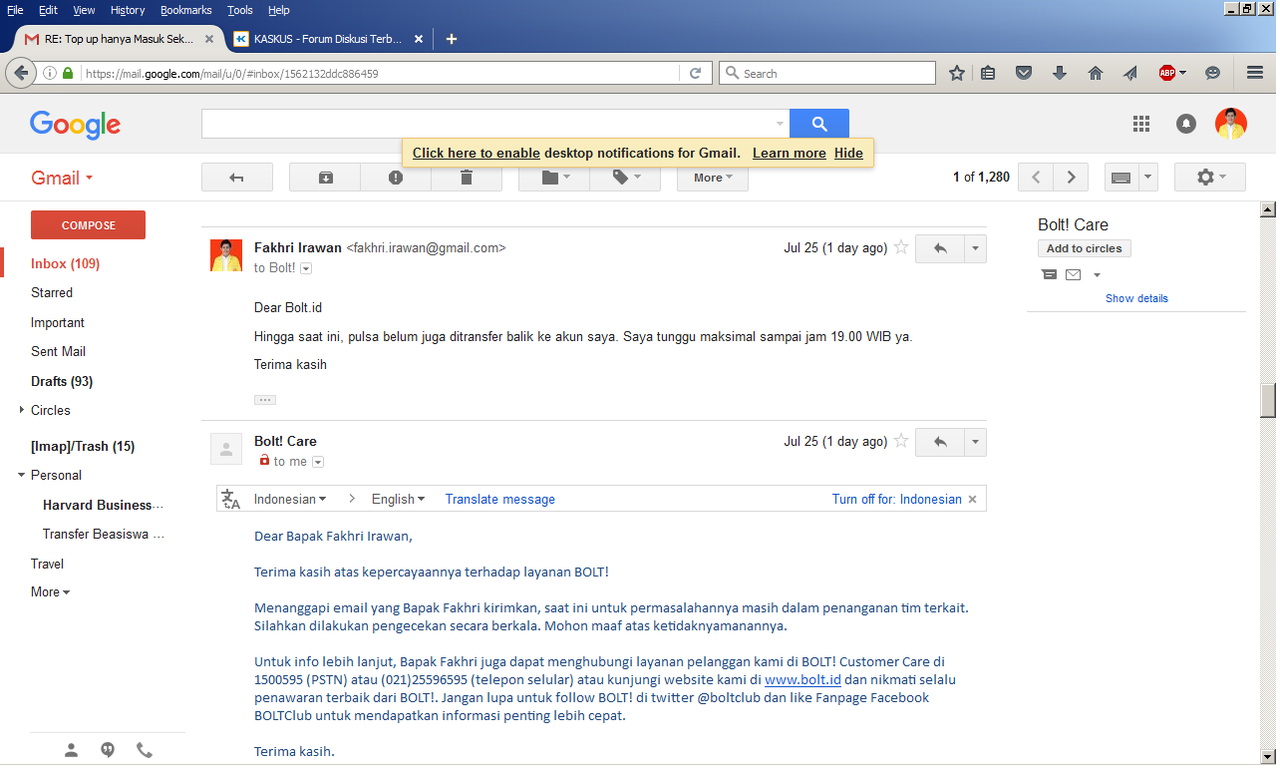
Task: Open [Imap]/Trash (15) label
Action: pos(83,446)
